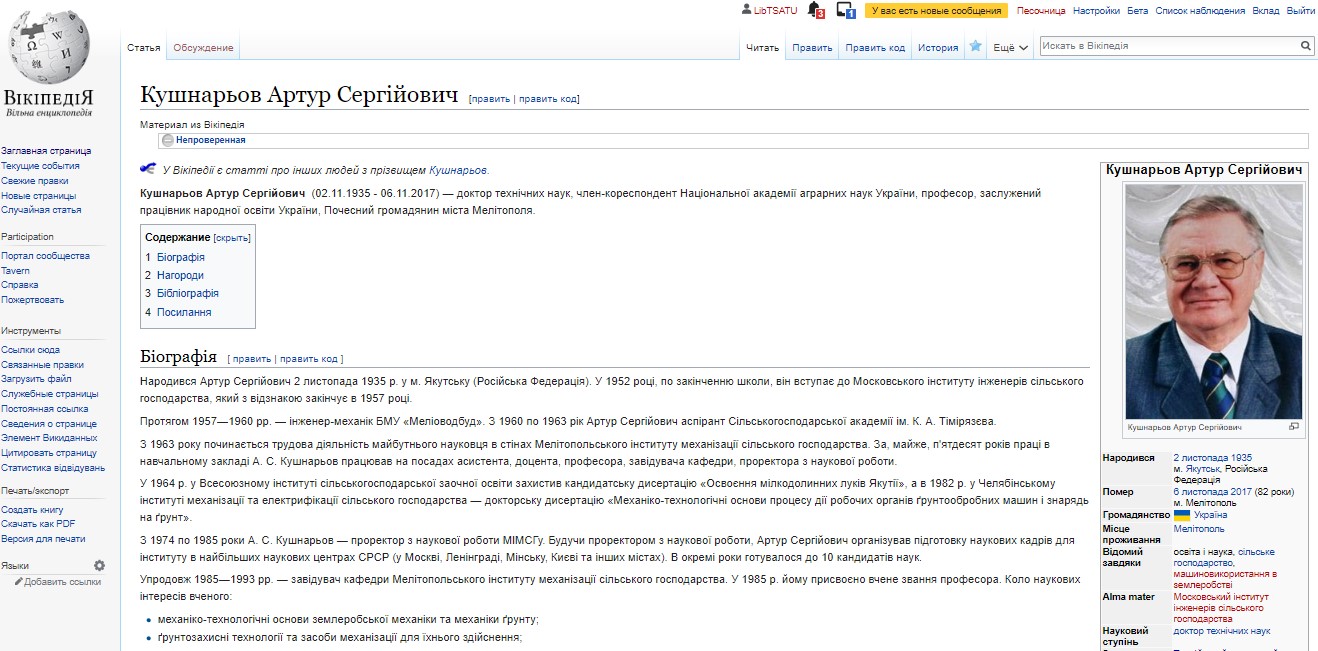1318x651 pixels.
Task: Open the portrait photo of Кушнарьов
Action: coord(1213,301)
